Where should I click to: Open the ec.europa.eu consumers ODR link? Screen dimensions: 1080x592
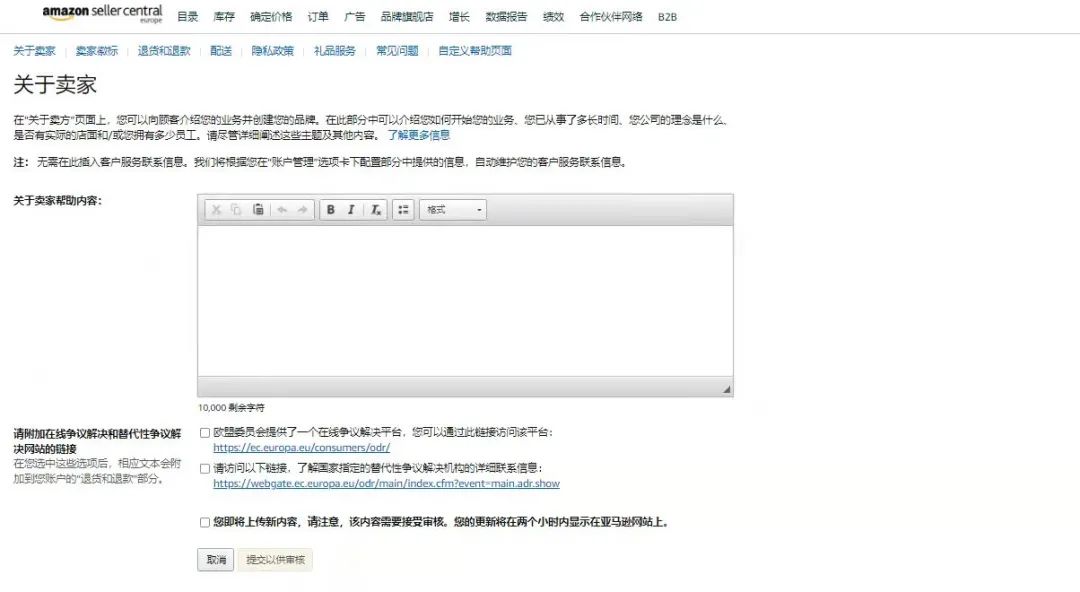pos(301,447)
